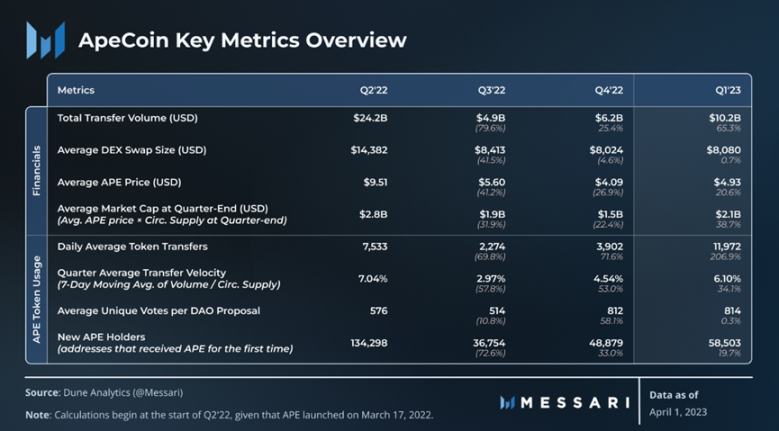Click the Daily Average Token Transfers label
This screenshot has height=431, width=779.
132,246
